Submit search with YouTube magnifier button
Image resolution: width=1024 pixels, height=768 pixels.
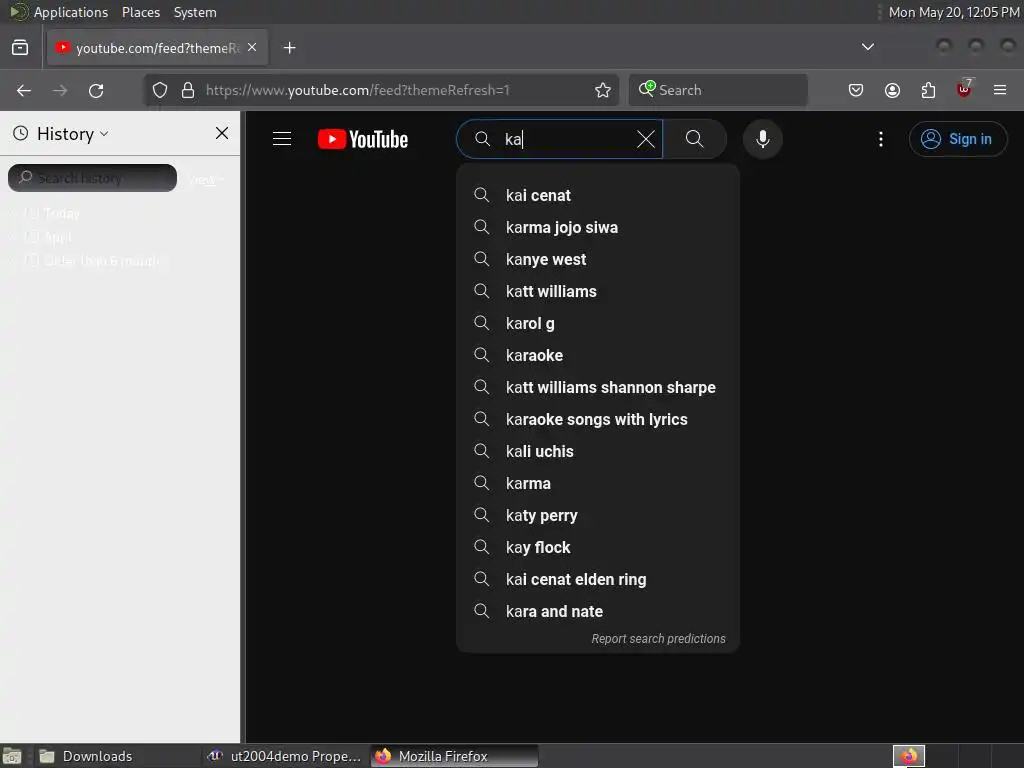694,139
